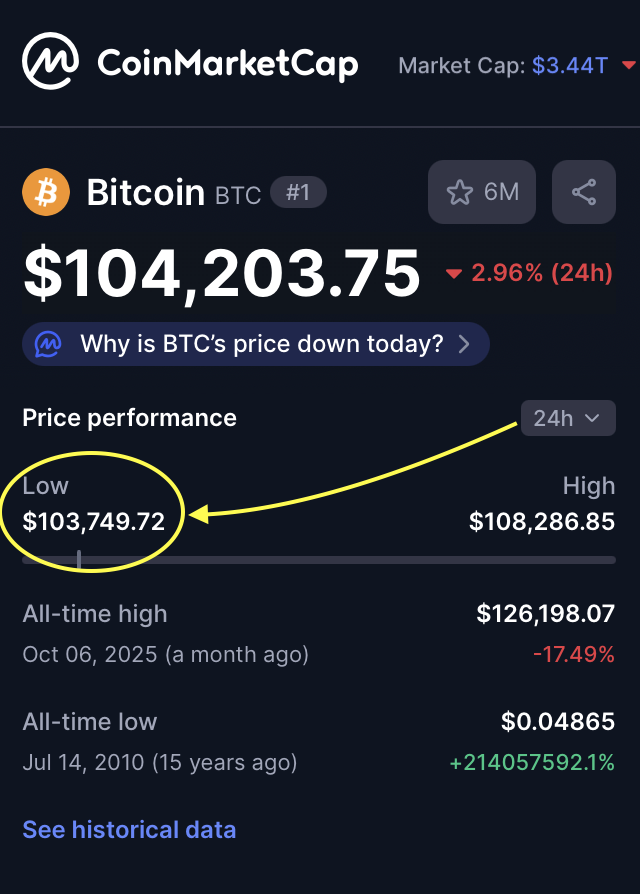The width and height of the screenshot is (640, 894).
Task: Click the red price-down triangle indicator
Action: point(454,274)
